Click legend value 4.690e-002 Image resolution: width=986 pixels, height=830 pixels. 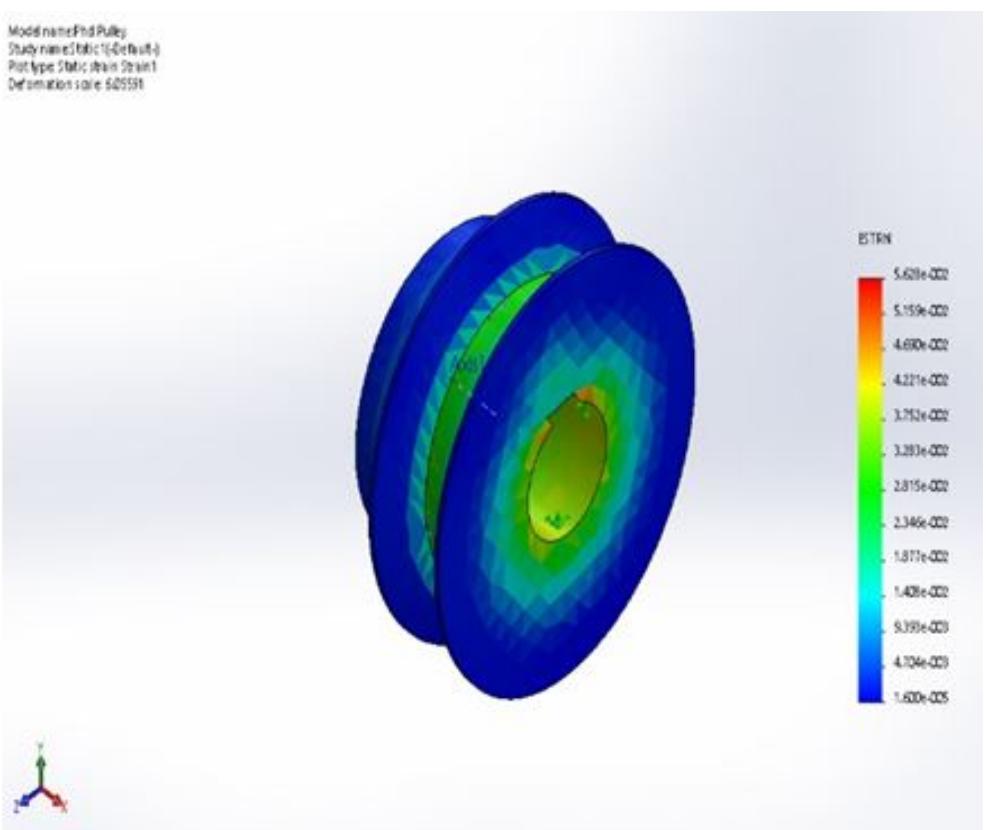click(921, 345)
